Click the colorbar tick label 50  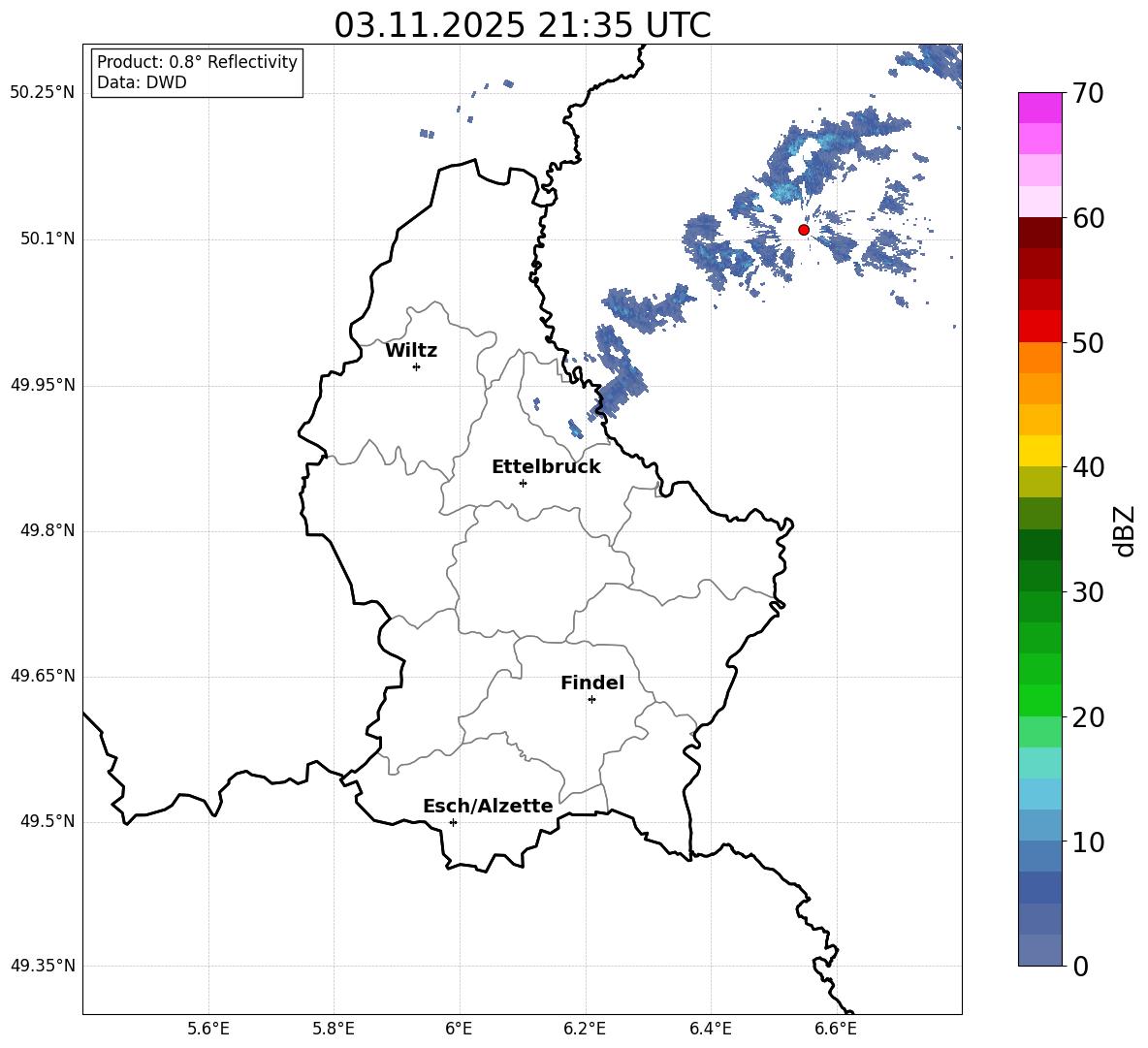point(1088,343)
